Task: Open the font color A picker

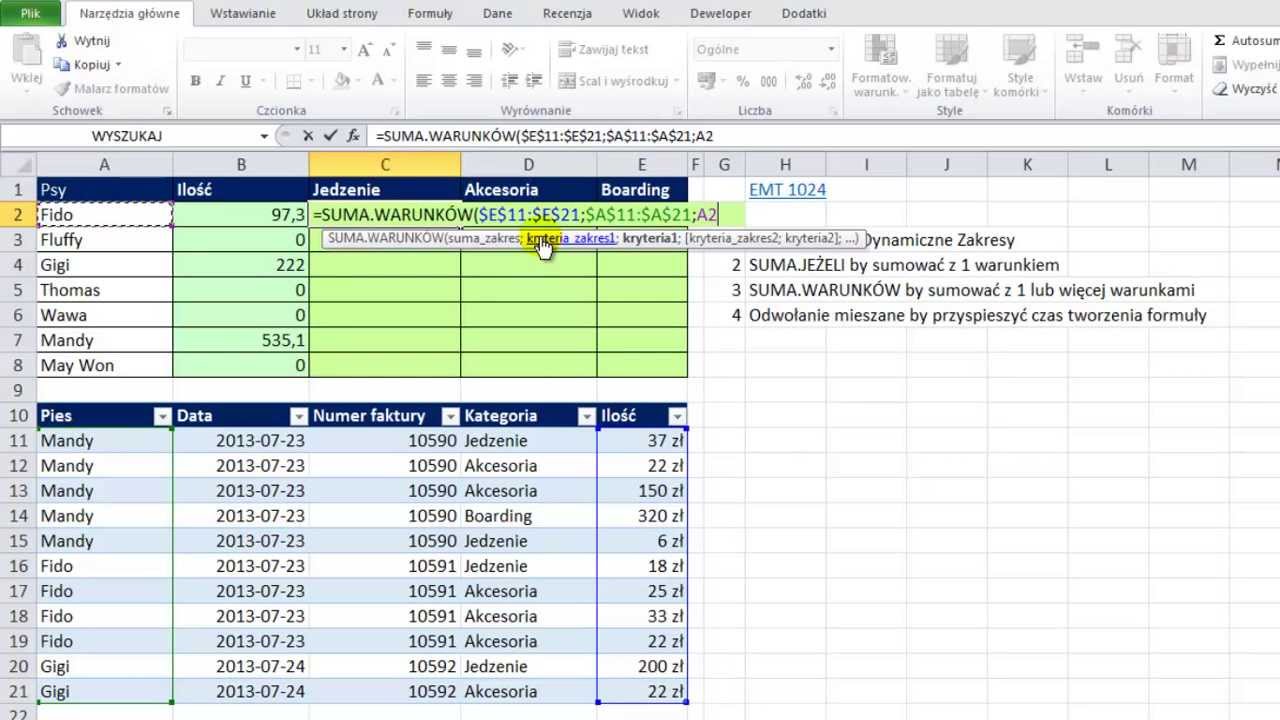Action: [x=377, y=81]
